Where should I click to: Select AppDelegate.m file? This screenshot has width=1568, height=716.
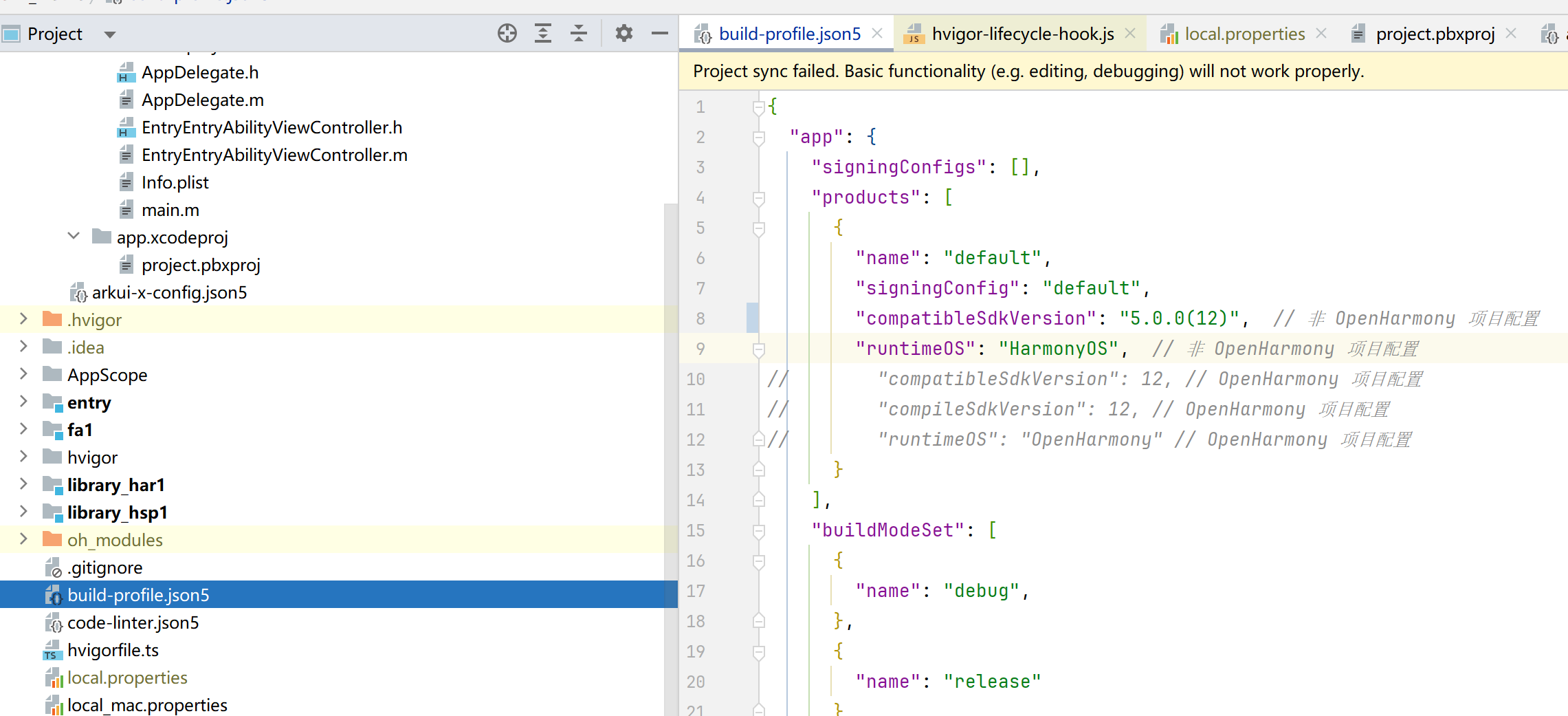pyautogui.click(x=203, y=100)
